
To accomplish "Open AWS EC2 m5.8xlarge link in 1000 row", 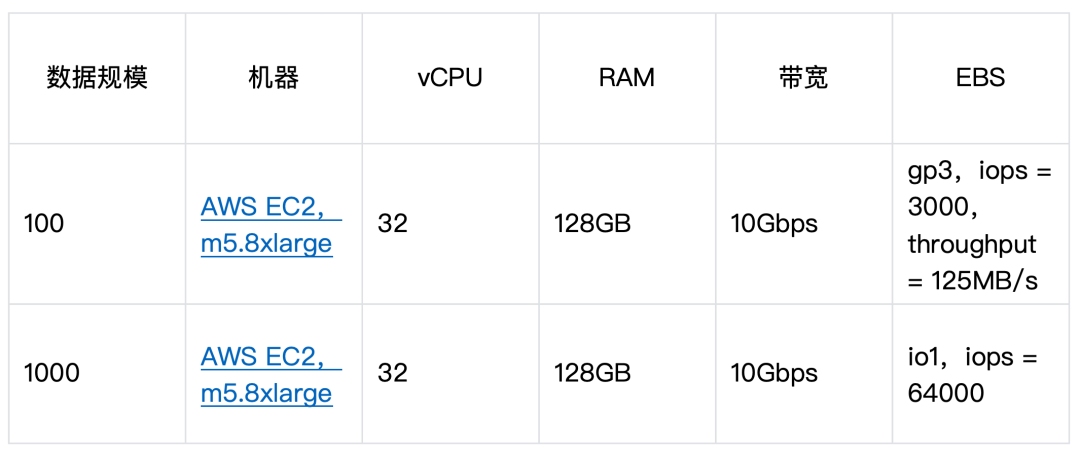I will click(x=266, y=374).
